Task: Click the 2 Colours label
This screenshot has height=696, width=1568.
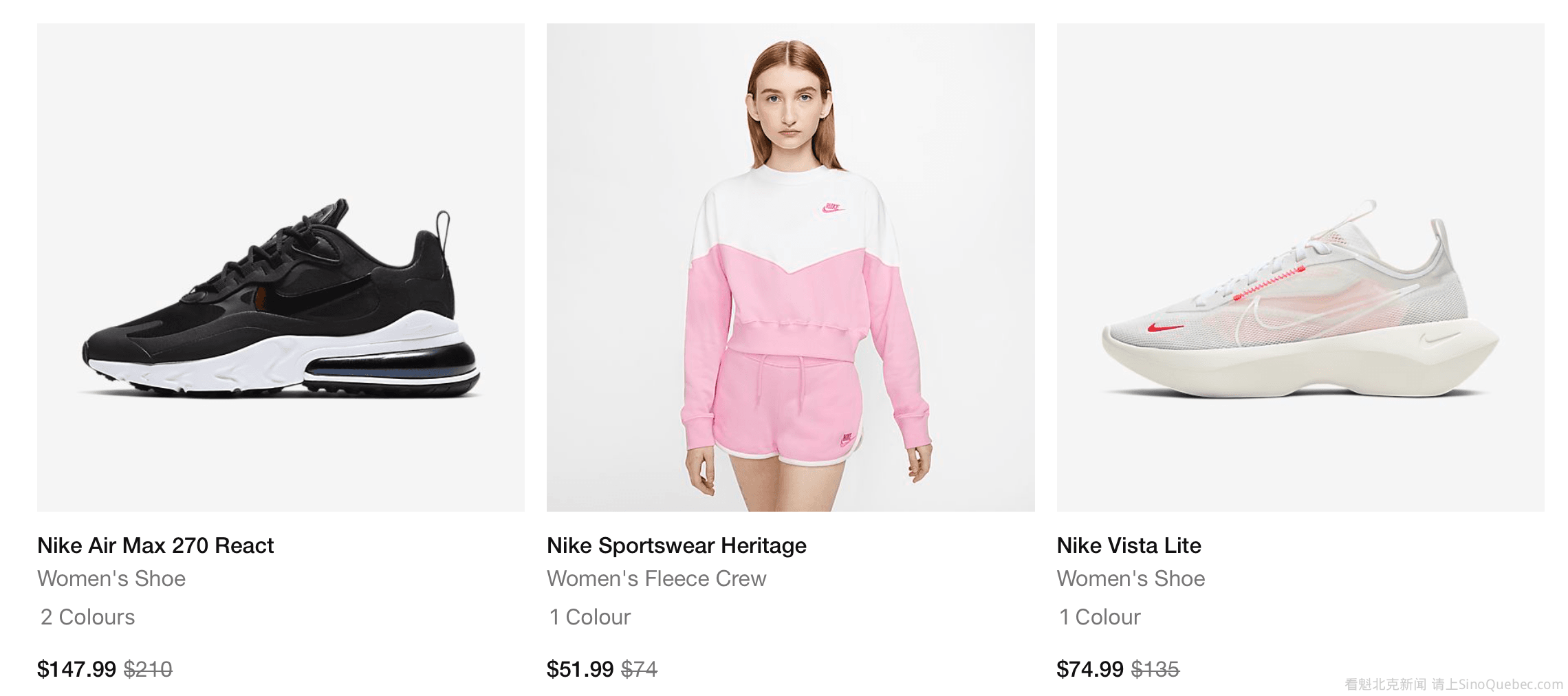Action: pyautogui.click(x=88, y=617)
